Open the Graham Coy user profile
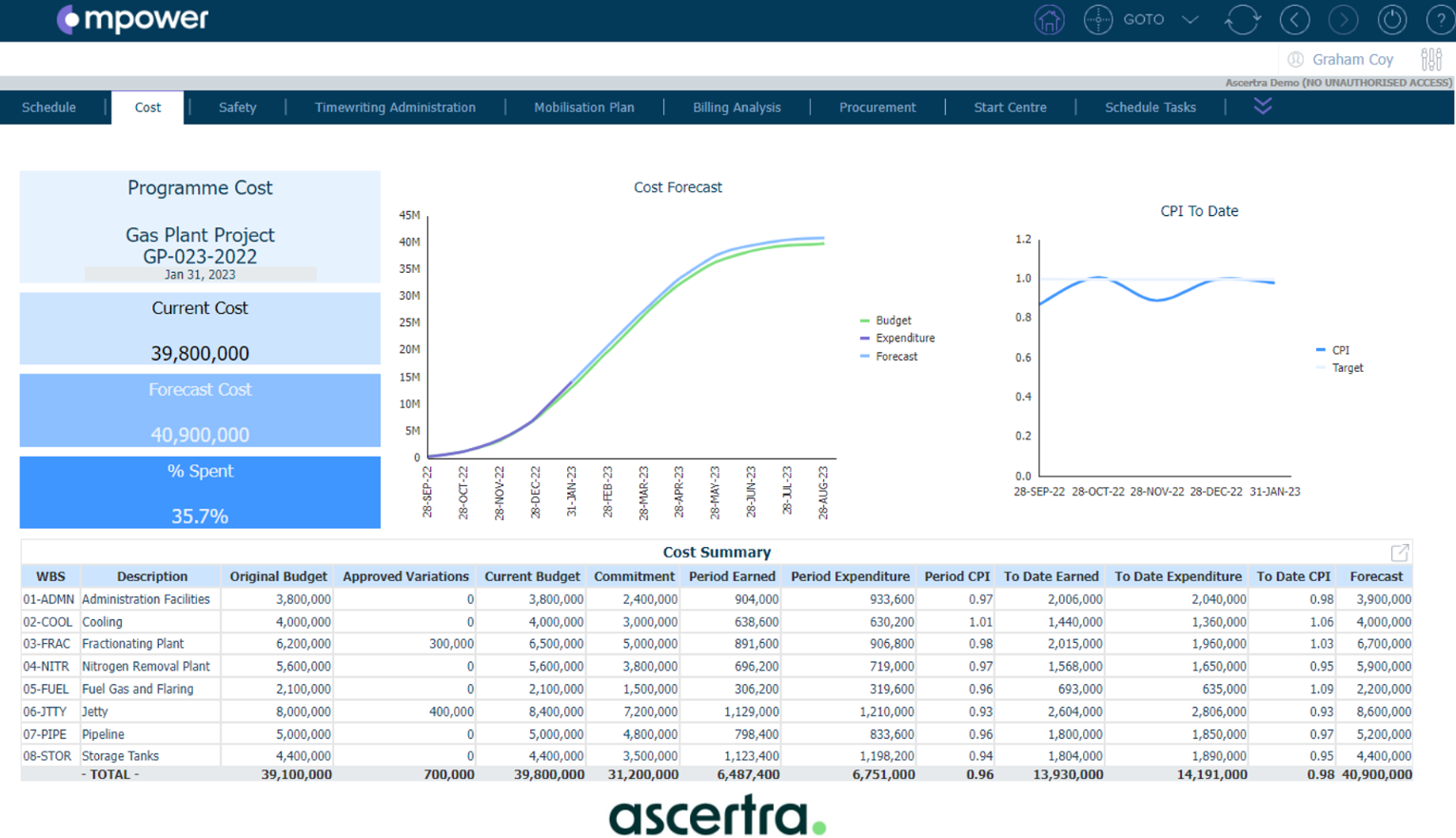The image size is (1456, 838). pyautogui.click(x=1351, y=59)
